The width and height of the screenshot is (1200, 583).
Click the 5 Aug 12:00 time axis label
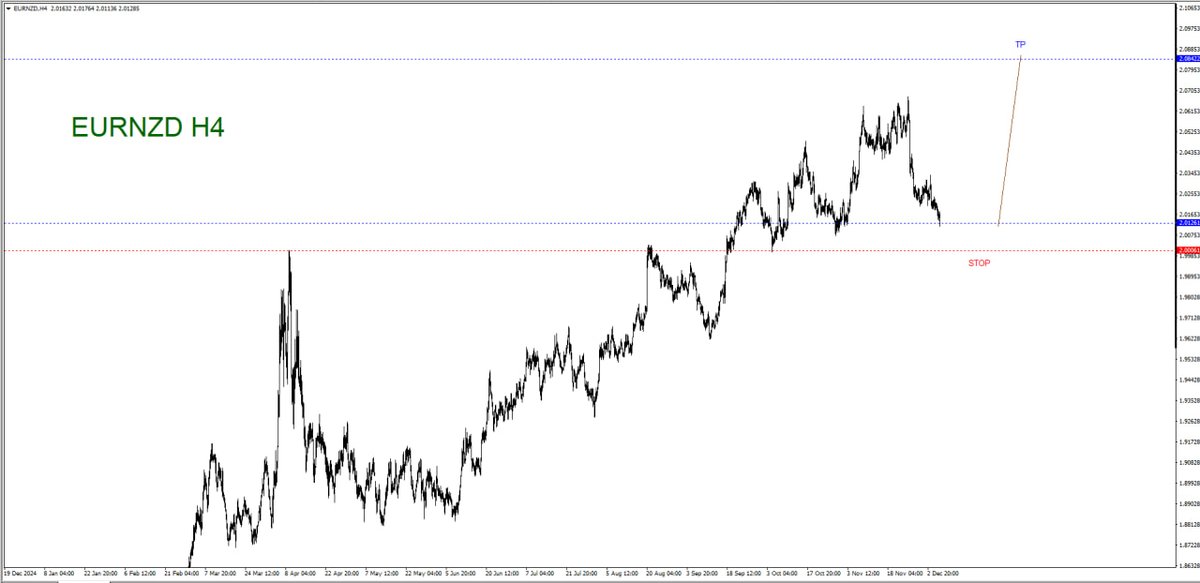624,574
